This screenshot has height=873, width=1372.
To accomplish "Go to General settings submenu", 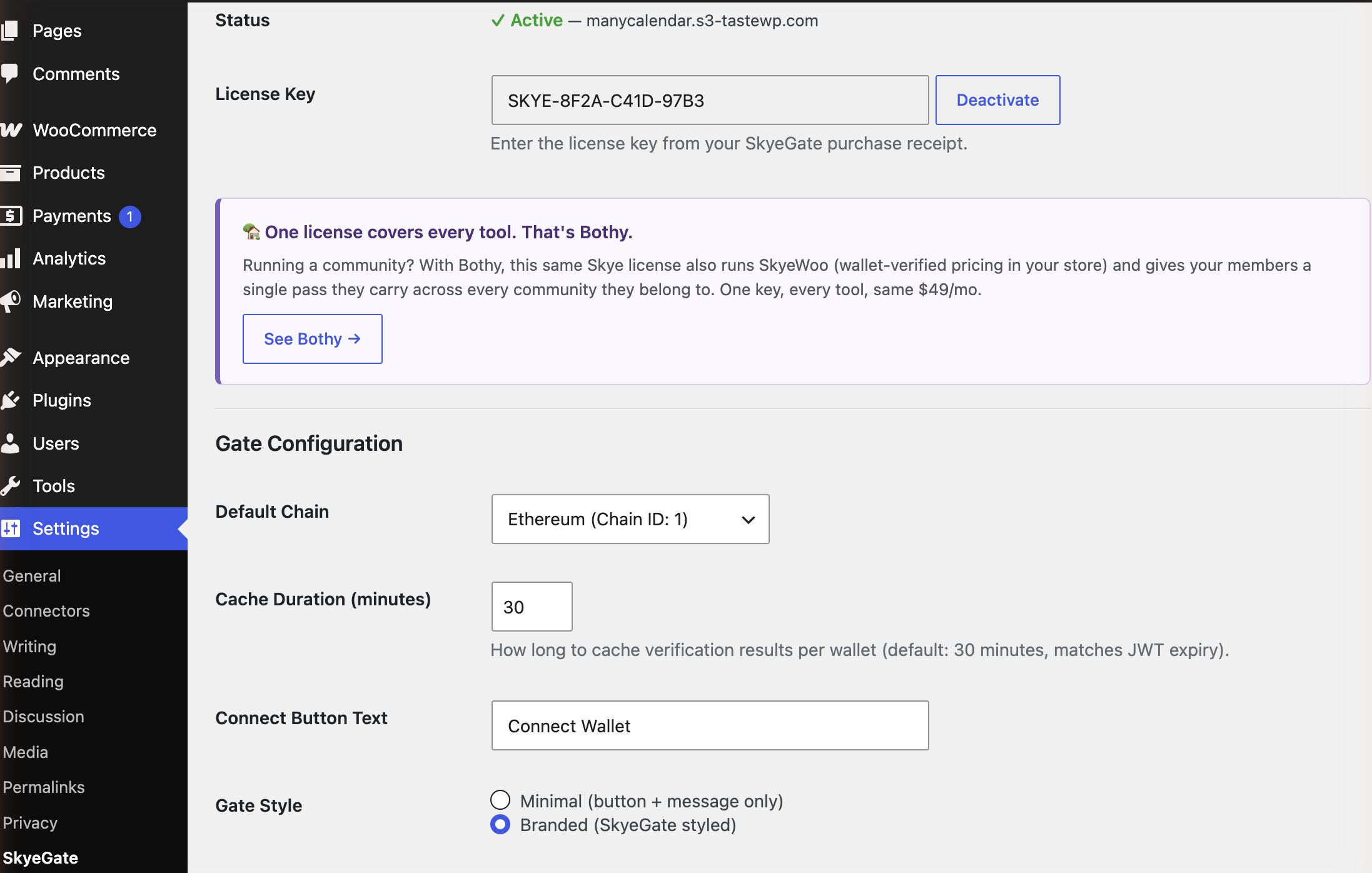I will click(x=32, y=576).
